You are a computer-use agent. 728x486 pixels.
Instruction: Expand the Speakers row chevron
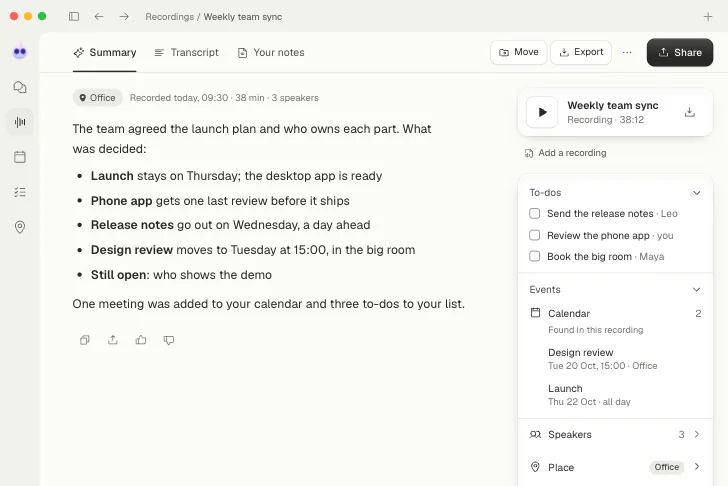(697, 434)
